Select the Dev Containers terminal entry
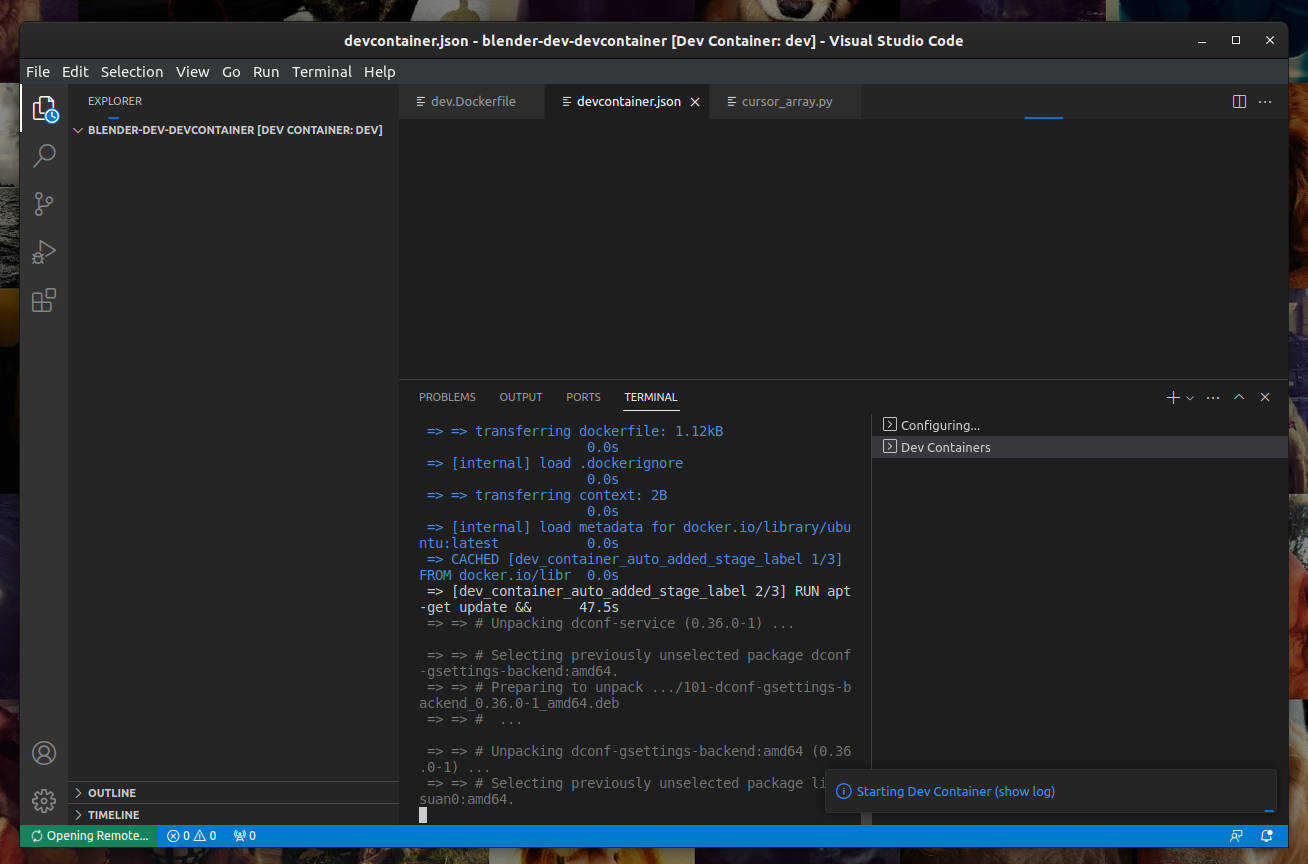The height and width of the screenshot is (864, 1308). point(1079,447)
